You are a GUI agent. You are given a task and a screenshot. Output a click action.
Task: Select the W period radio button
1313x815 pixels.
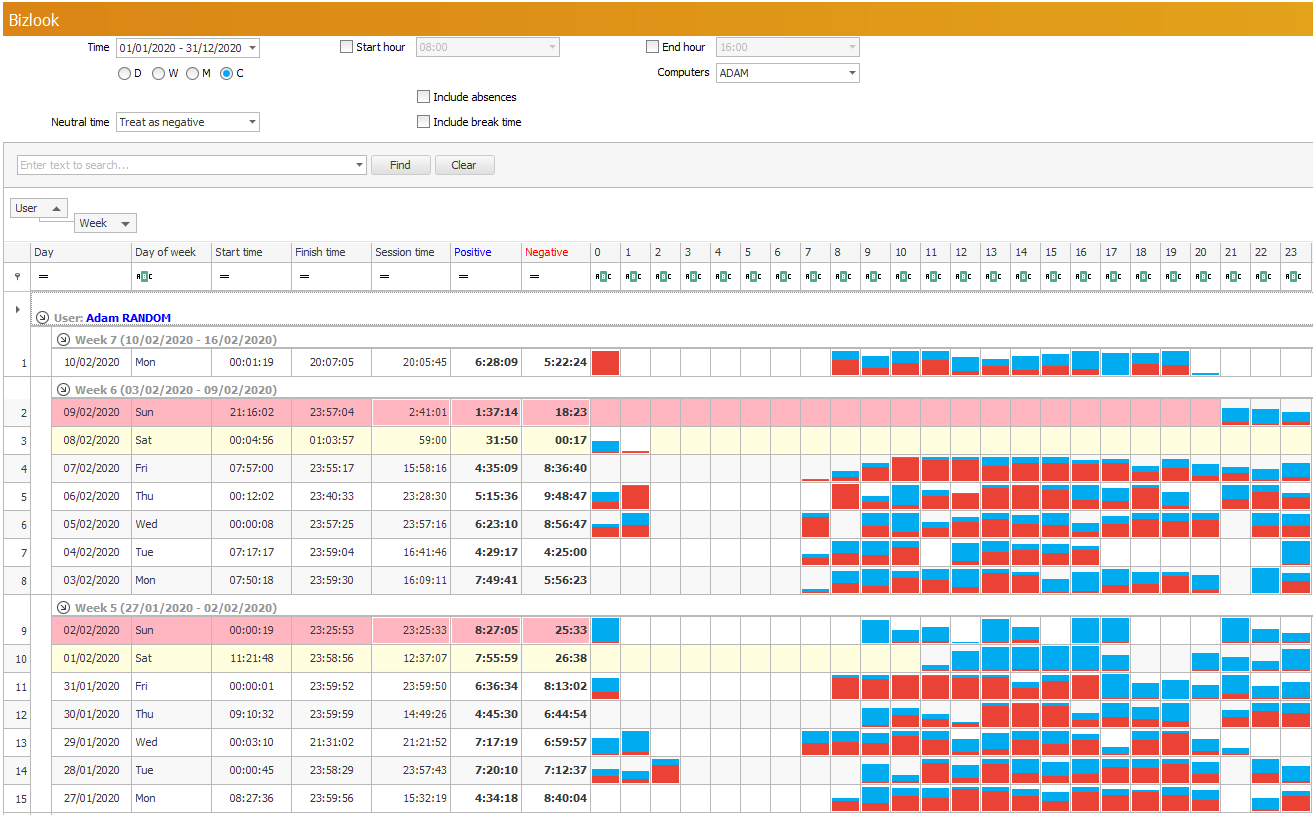pyautogui.click(x=158, y=73)
